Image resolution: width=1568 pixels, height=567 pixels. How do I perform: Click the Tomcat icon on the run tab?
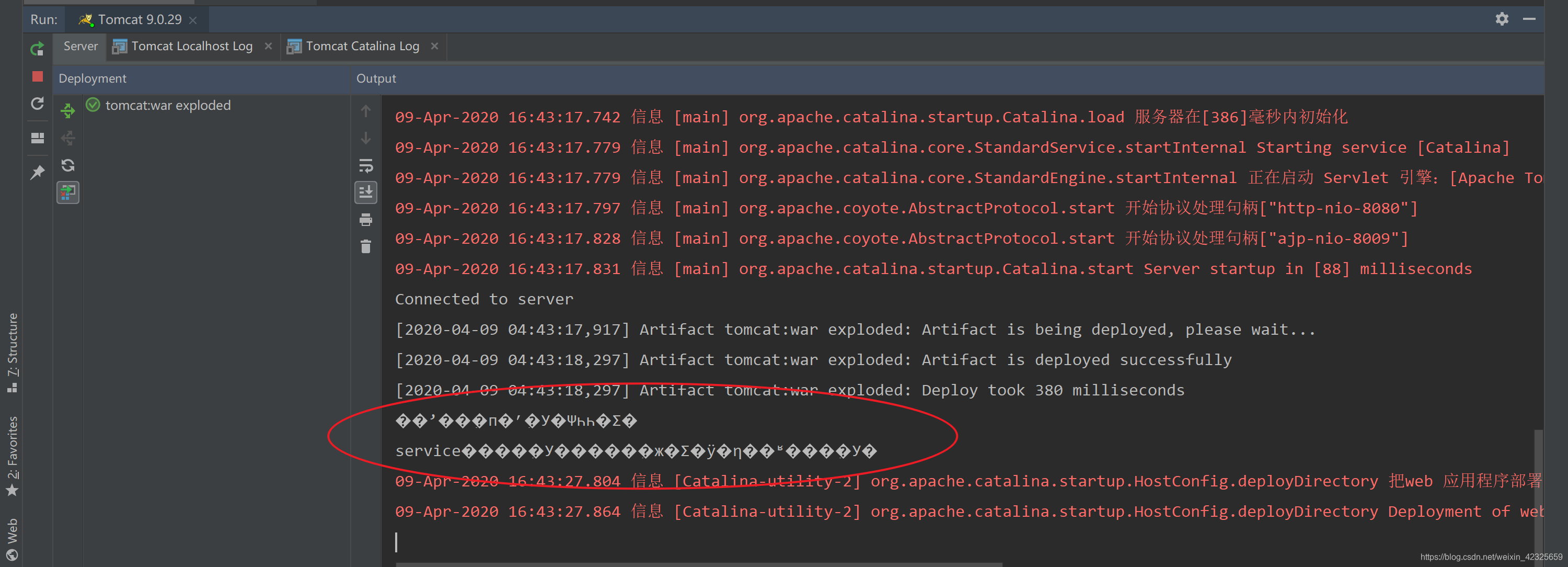pos(86,19)
